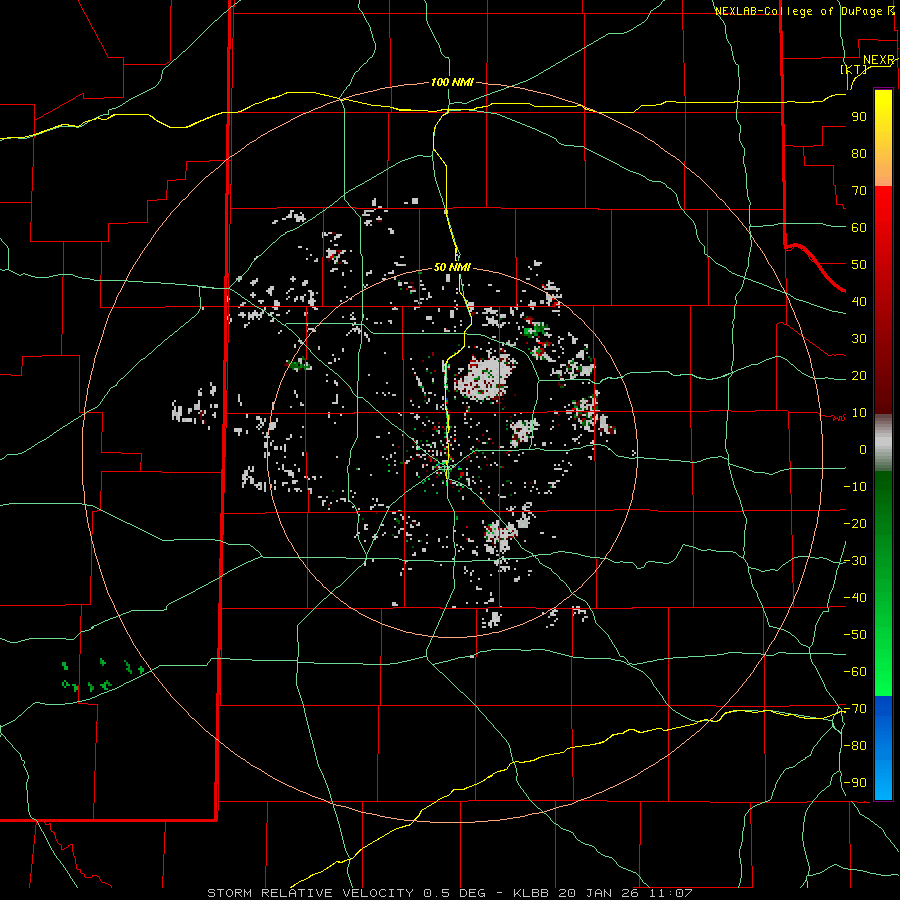Click the -30 value on velocity scale
The image size is (900, 900).
click(x=855, y=561)
